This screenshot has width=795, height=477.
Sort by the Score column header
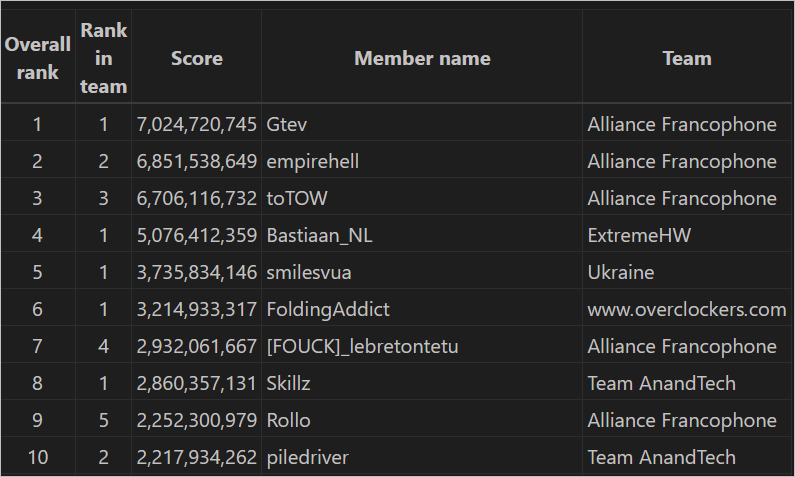(197, 58)
